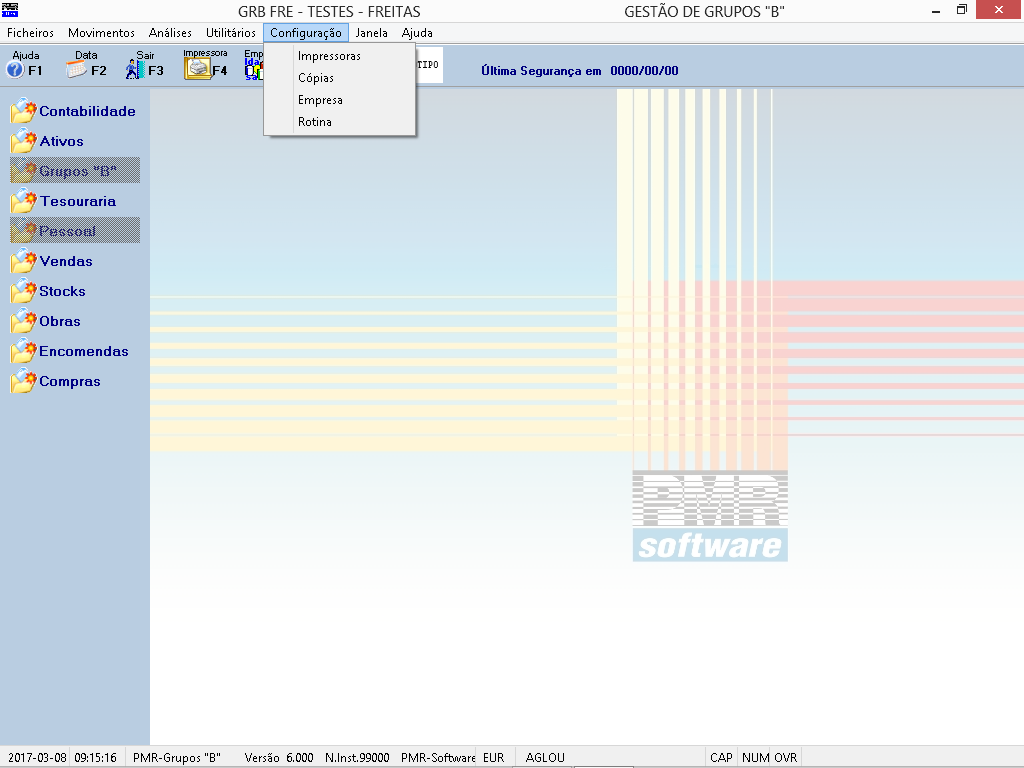The height and width of the screenshot is (768, 1024).
Task: Open the Compras folder icon
Action: point(24,381)
